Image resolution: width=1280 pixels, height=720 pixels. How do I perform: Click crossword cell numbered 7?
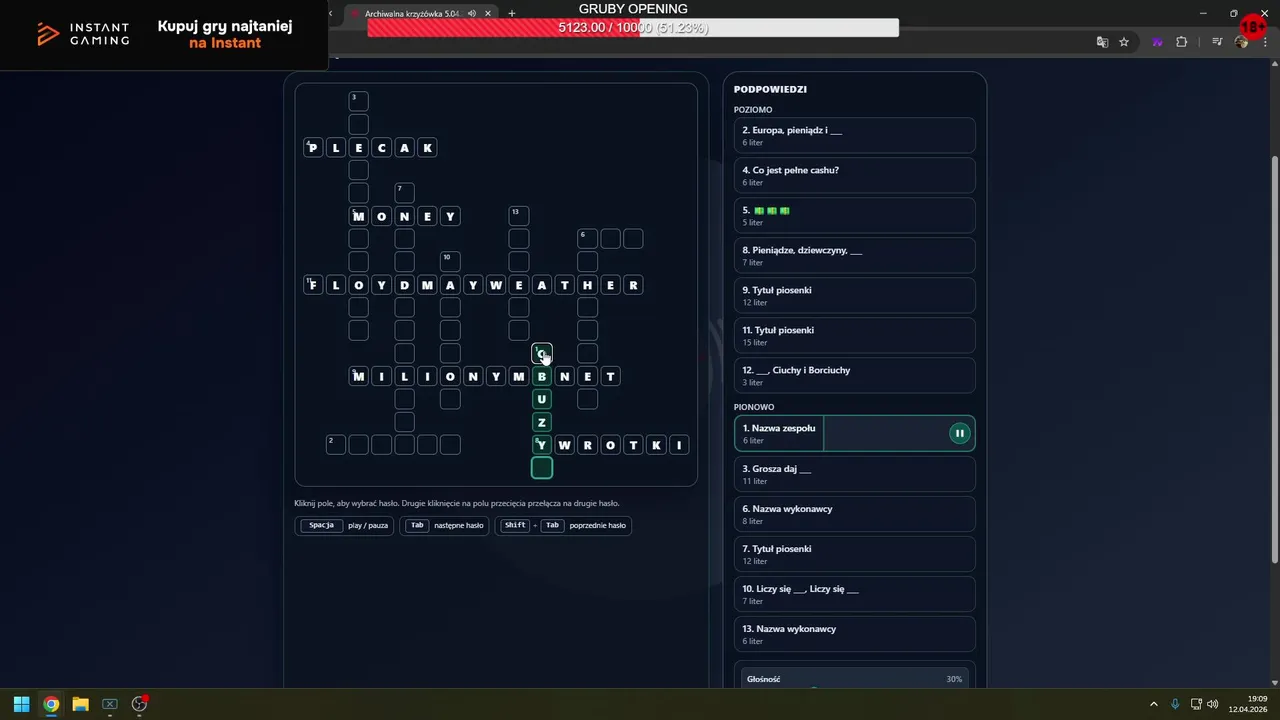(404, 192)
